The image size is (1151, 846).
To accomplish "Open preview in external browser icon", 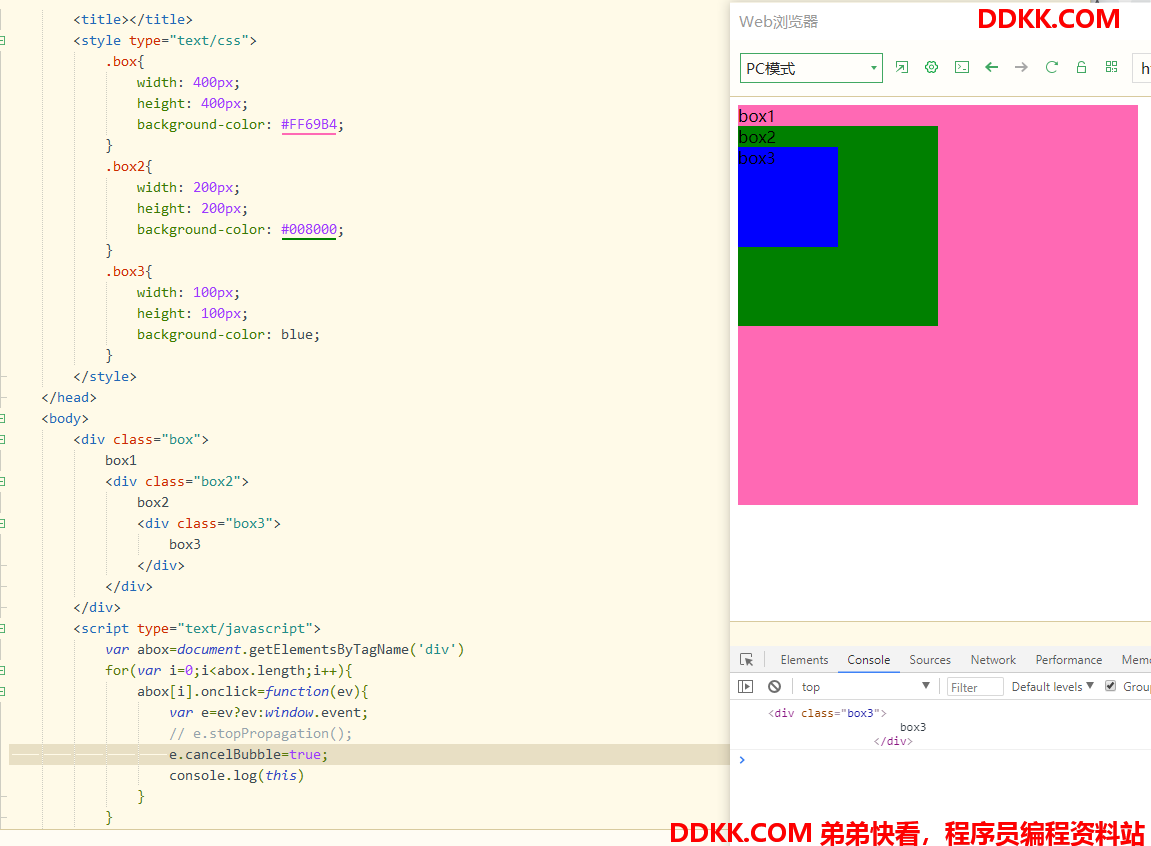I will pos(901,68).
